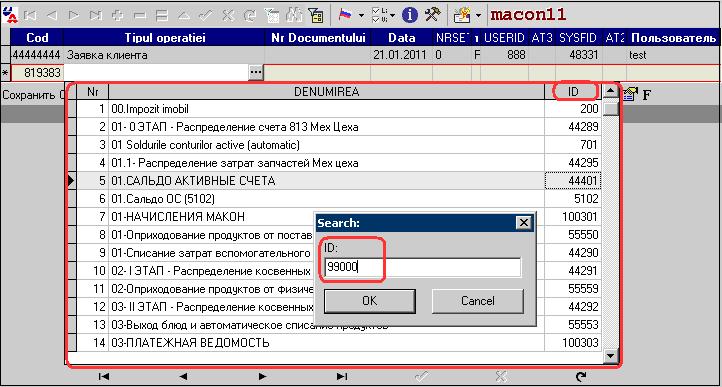722x387 pixels.
Task: Open the dropdown arrow beside wizard icon
Action: pos(478,15)
